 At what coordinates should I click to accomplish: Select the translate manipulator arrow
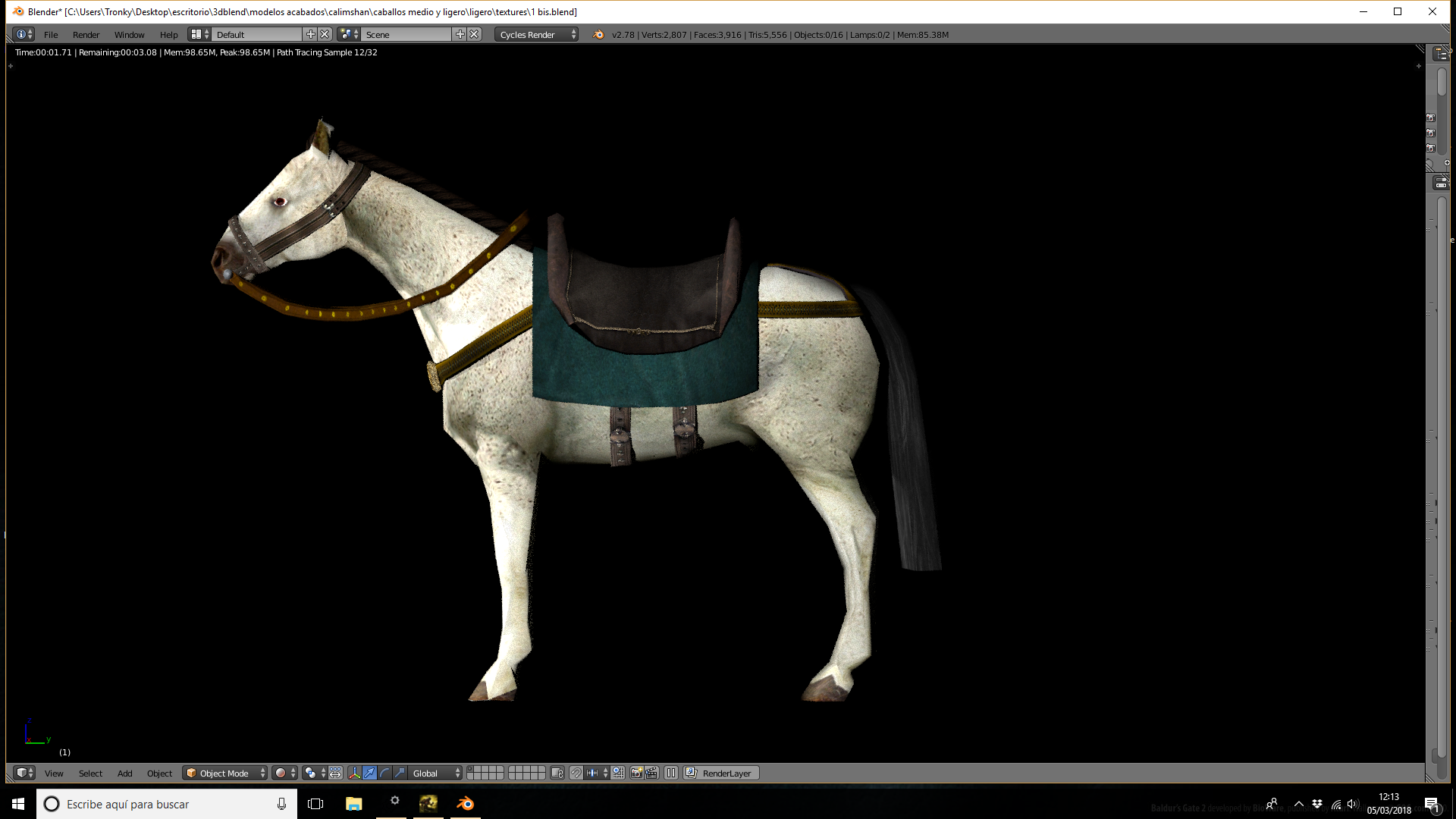click(369, 773)
